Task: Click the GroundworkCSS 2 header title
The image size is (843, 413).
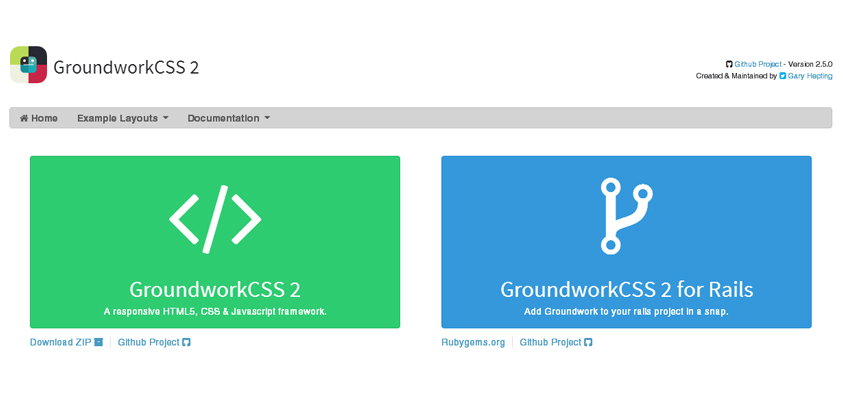Action: 126,68
